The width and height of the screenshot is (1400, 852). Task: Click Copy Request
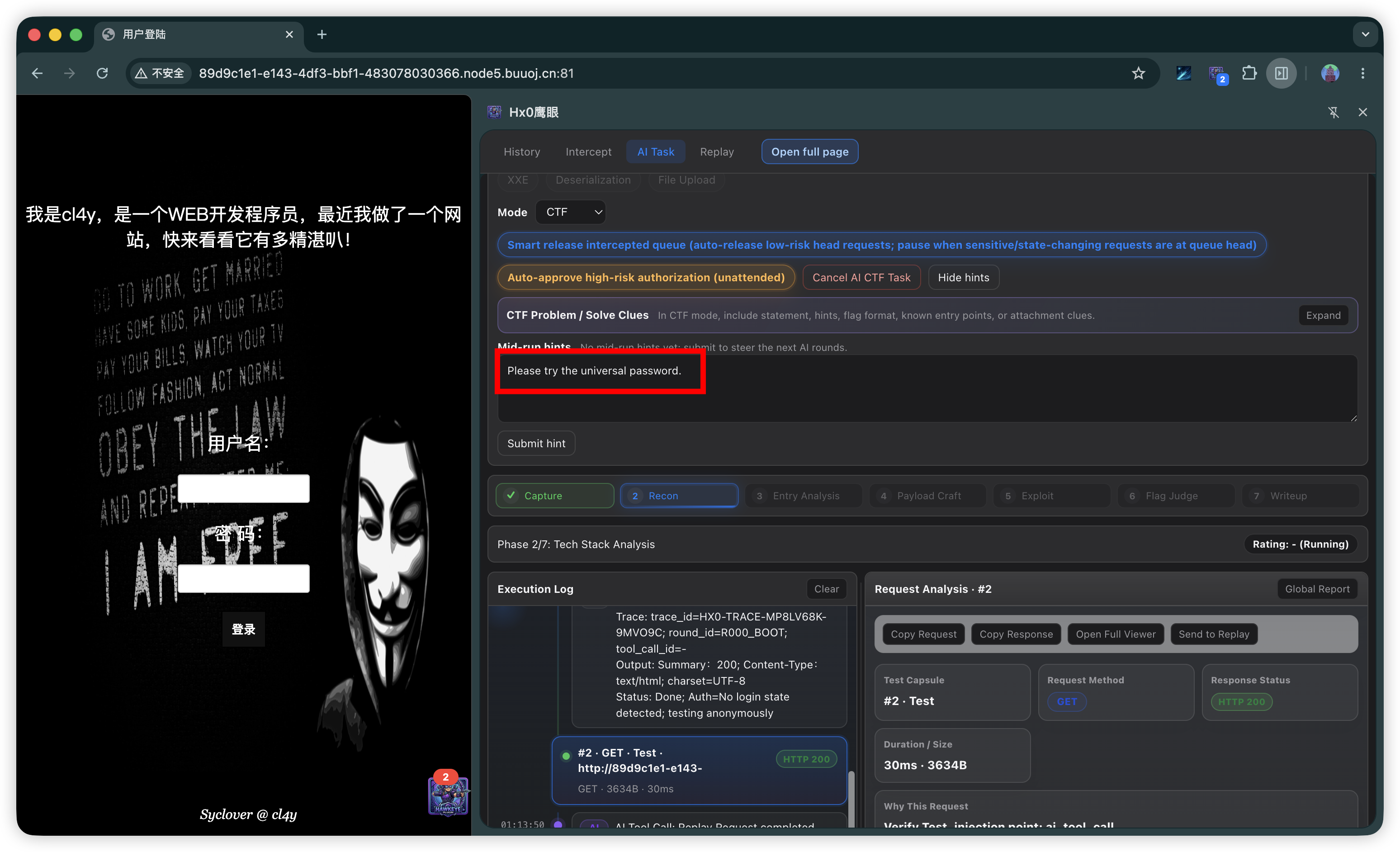click(923, 634)
